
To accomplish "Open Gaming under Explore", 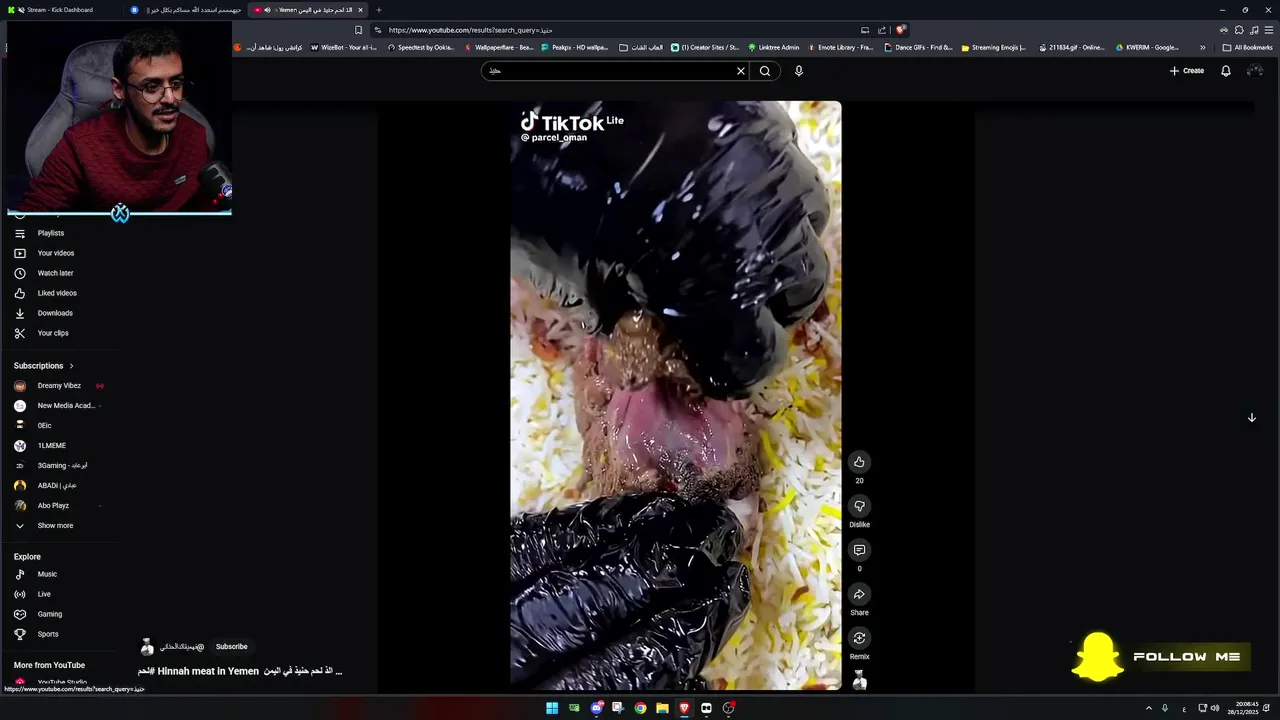I will (x=50, y=614).
